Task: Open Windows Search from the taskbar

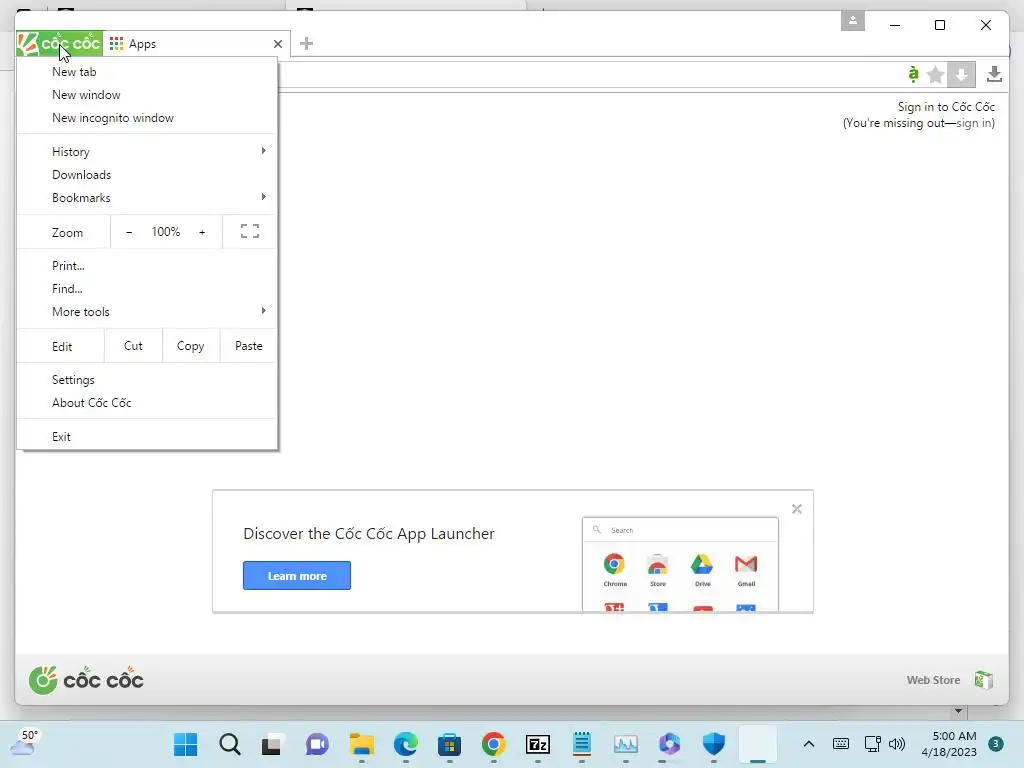Action: point(230,744)
